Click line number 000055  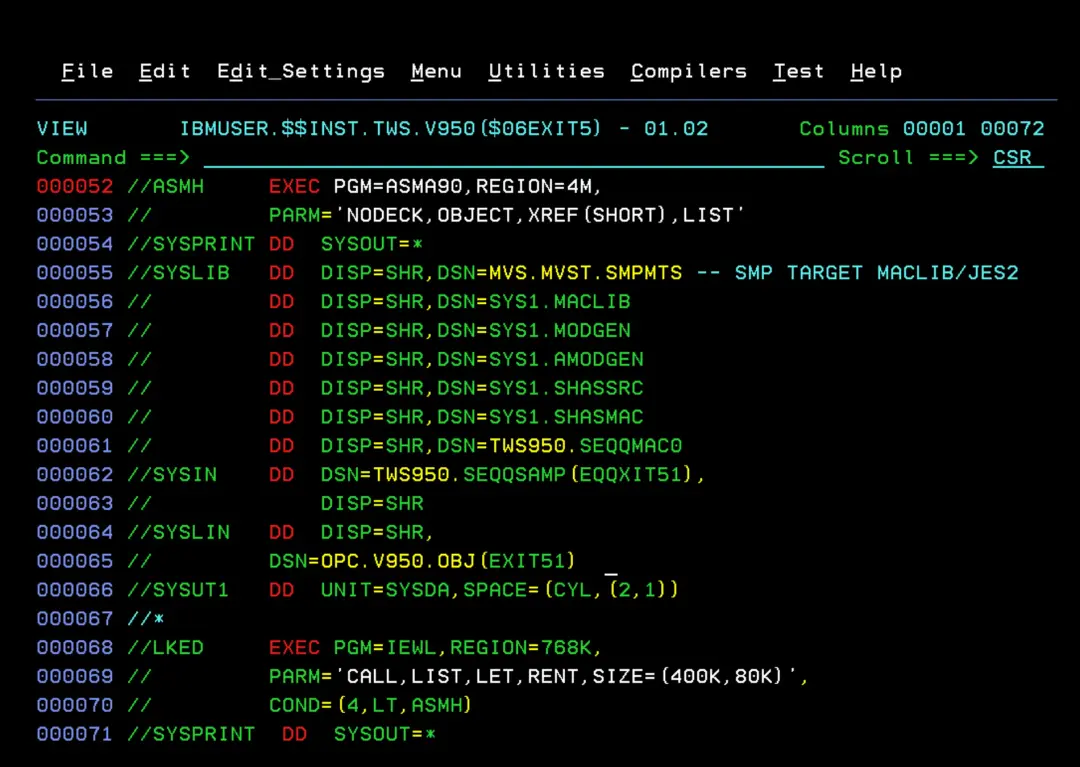pos(74,273)
